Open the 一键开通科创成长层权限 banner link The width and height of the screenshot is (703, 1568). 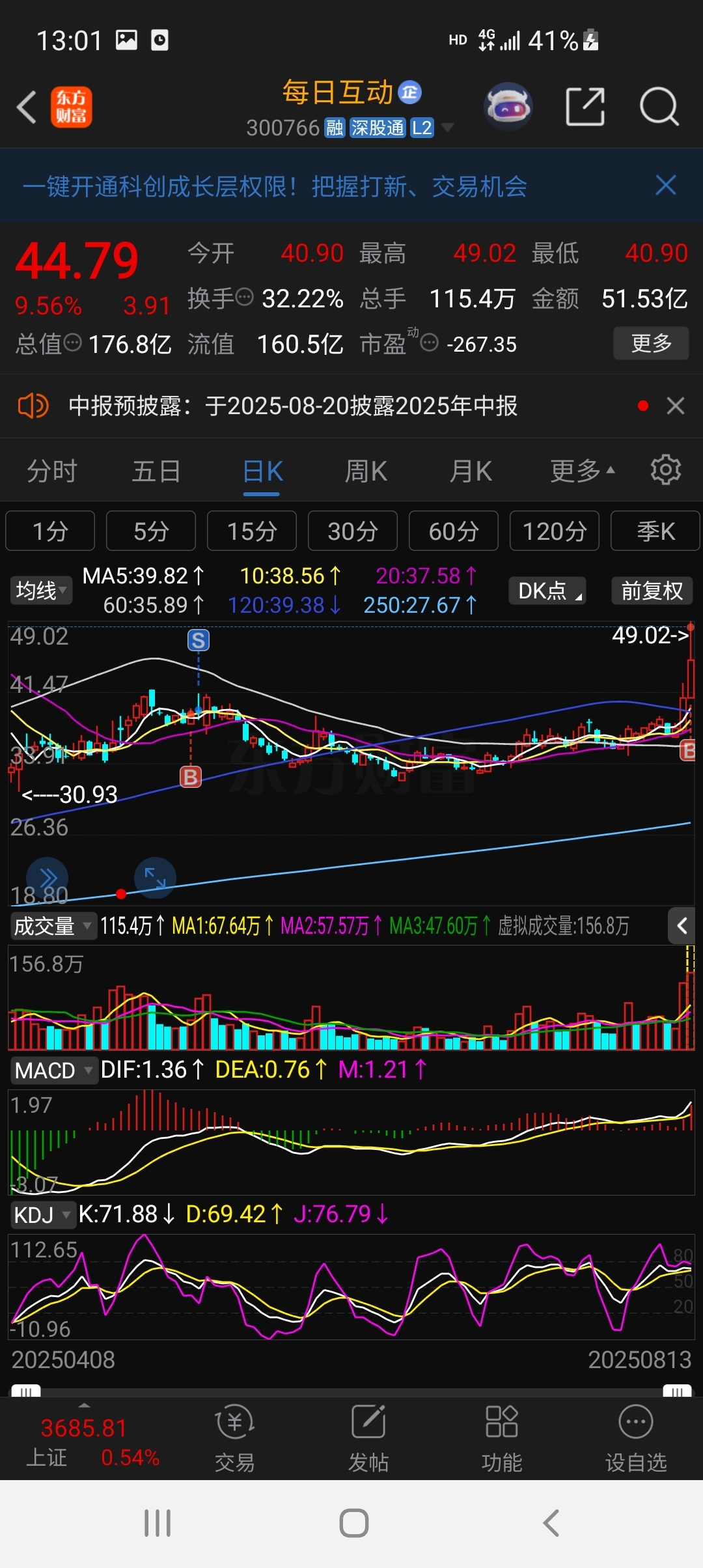(275, 186)
